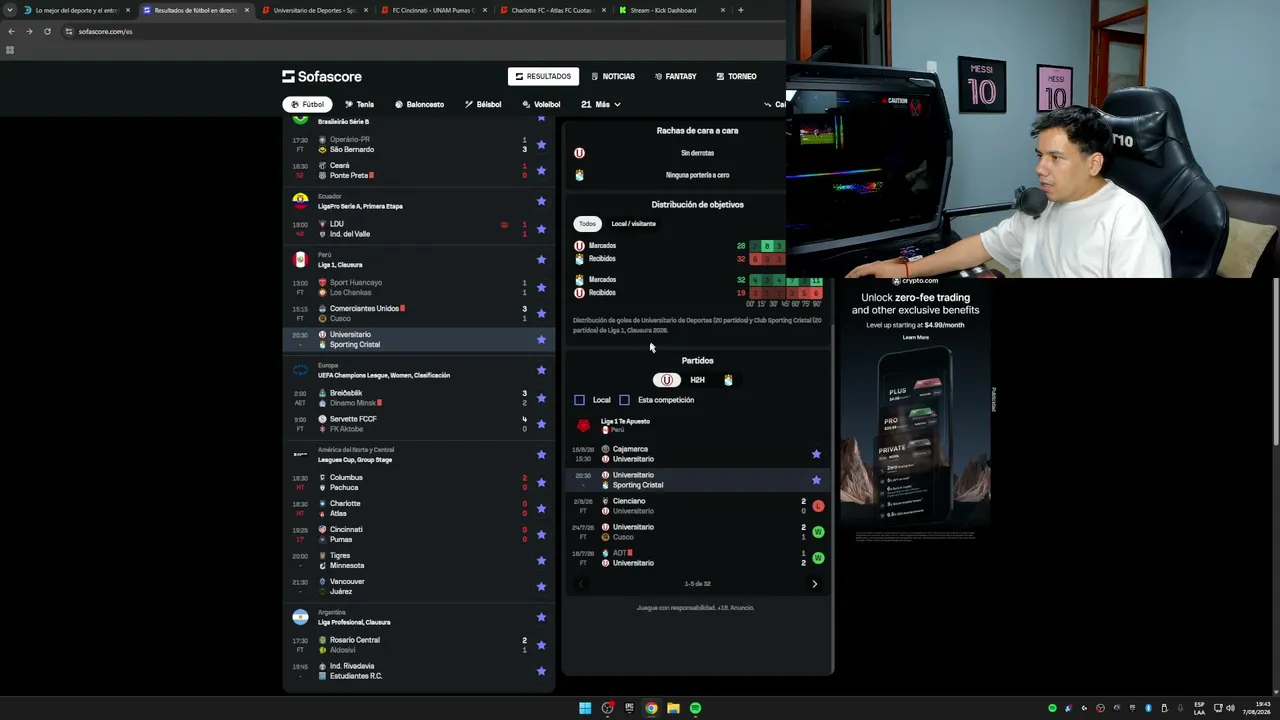Favorite the LDU vs Ind. del Valle match
The height and width of the screenshot is (720, 1280).
[x=541, y=229]
